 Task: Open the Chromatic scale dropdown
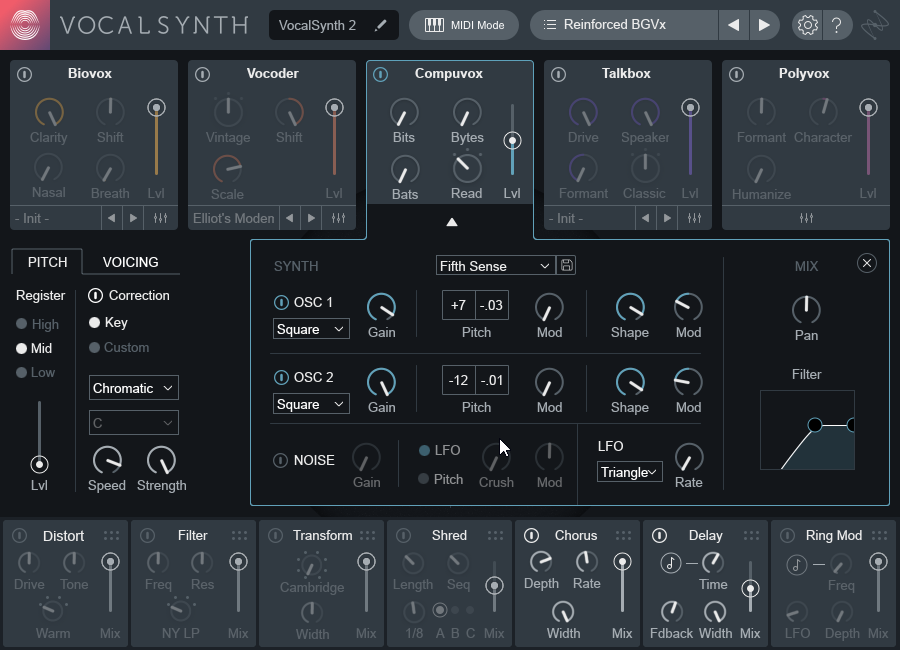click(x=134, y=388)
